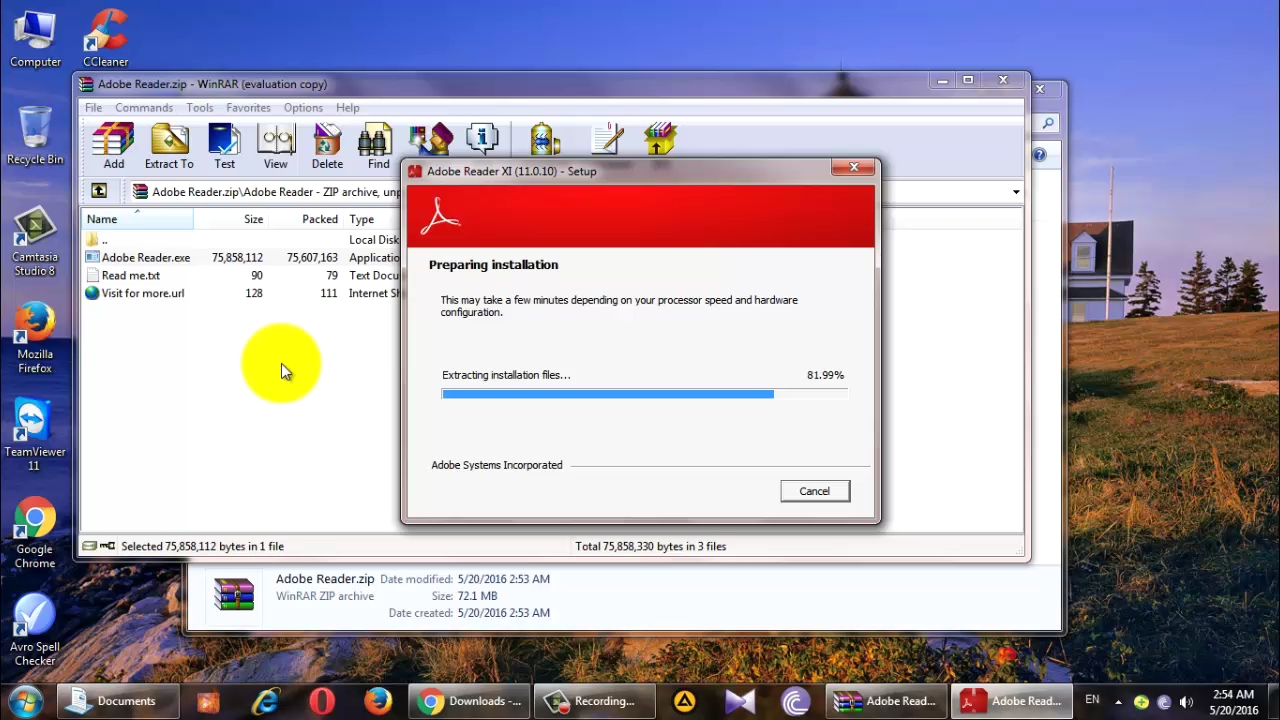Open the View tool in WinRAR toolbar
Screen dimensions: 1280x720
(275, 146)
